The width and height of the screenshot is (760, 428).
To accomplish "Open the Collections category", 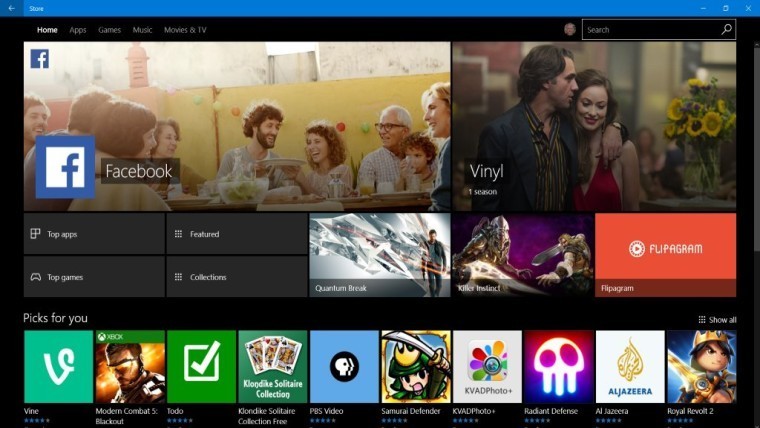I will tap(237, 277).
